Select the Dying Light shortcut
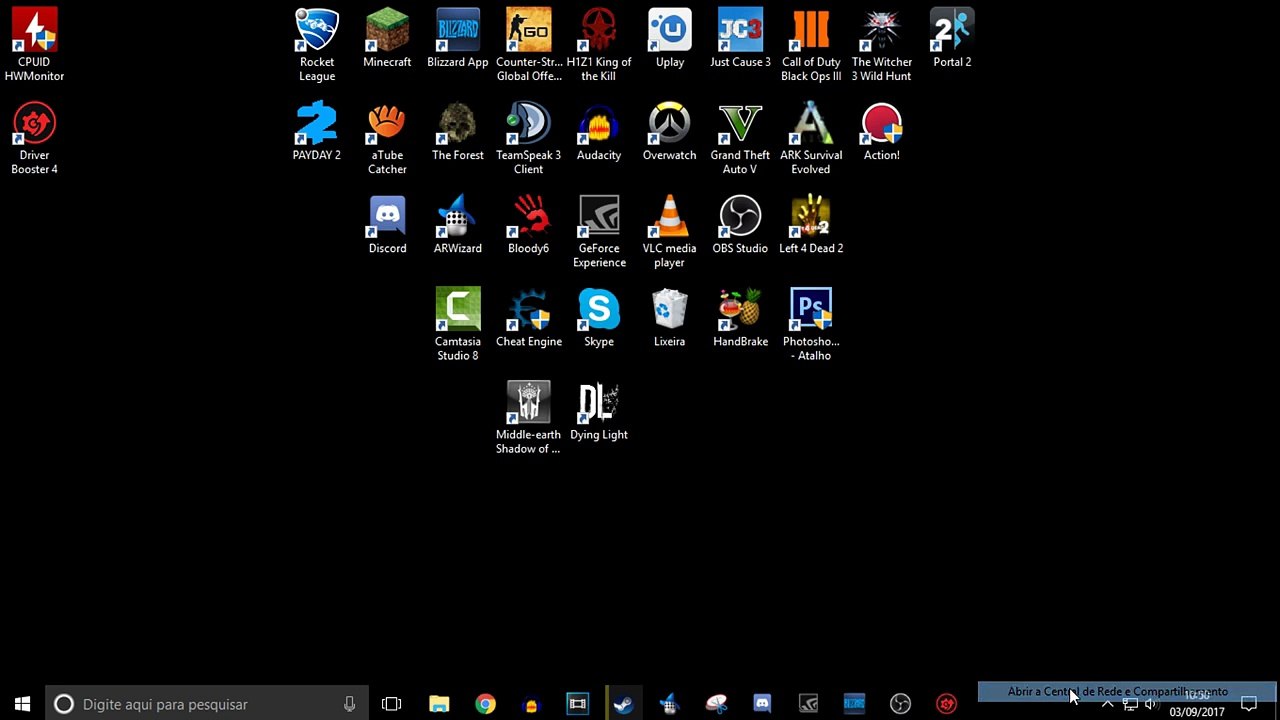Screen dimensions: 1280x720 599,410
